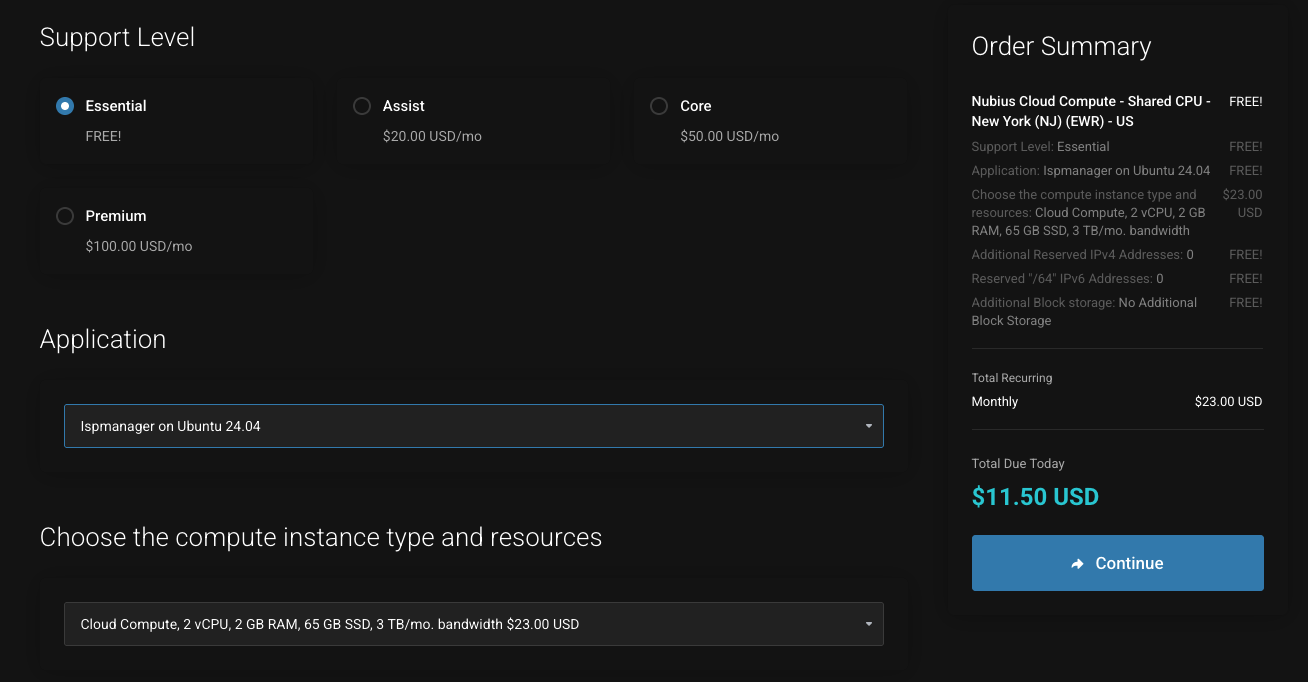Click the arrow icon inside Continue button
Image resolution: width=1308 pixels, height=682 pixels.
1077,564
